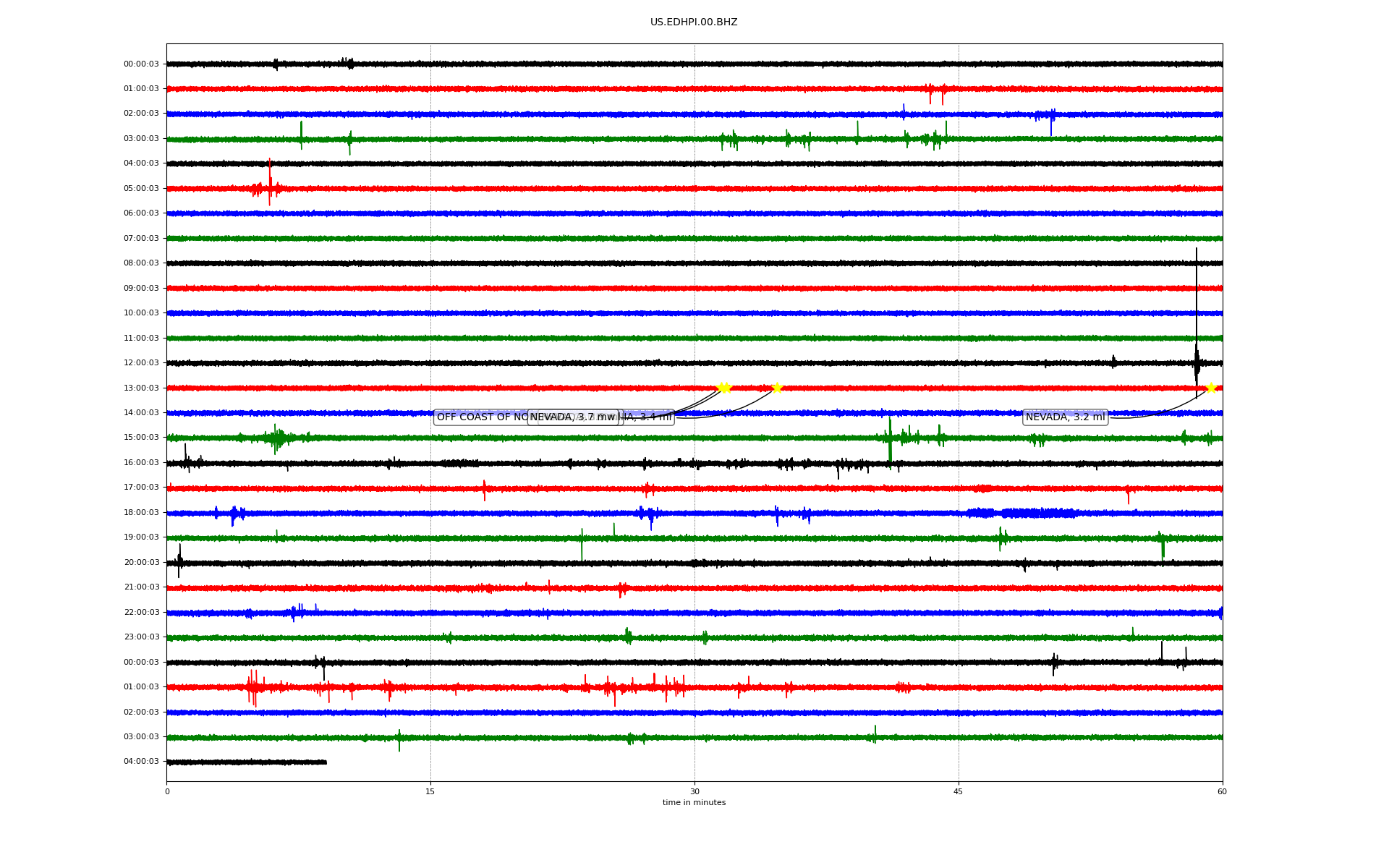Click the 14:00:03 time label
Image resolution: width=1389 pixels, height=868 pixels.
pyautogui.click(x=141, y=413)
